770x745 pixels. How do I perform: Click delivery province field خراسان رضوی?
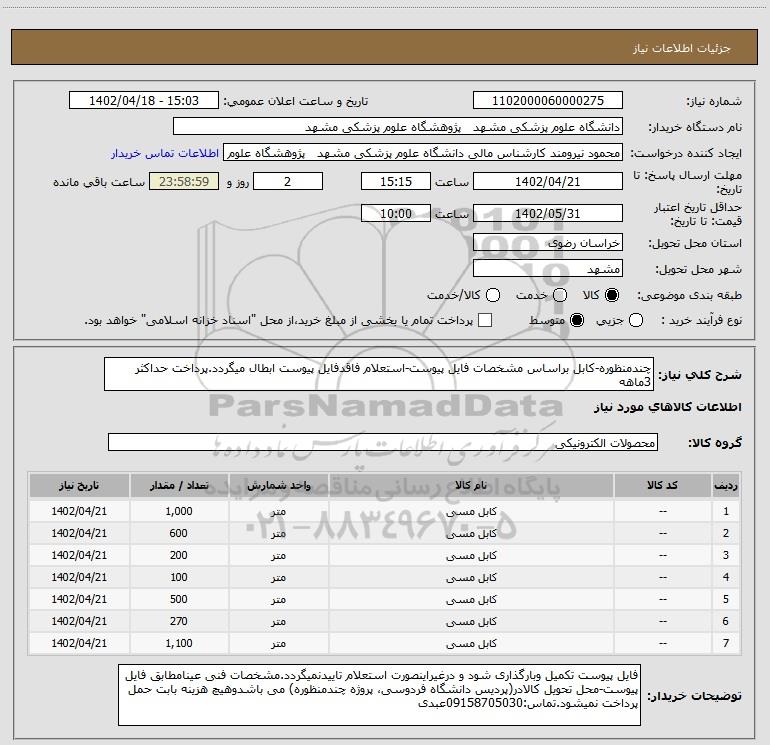tap(548, 243)
